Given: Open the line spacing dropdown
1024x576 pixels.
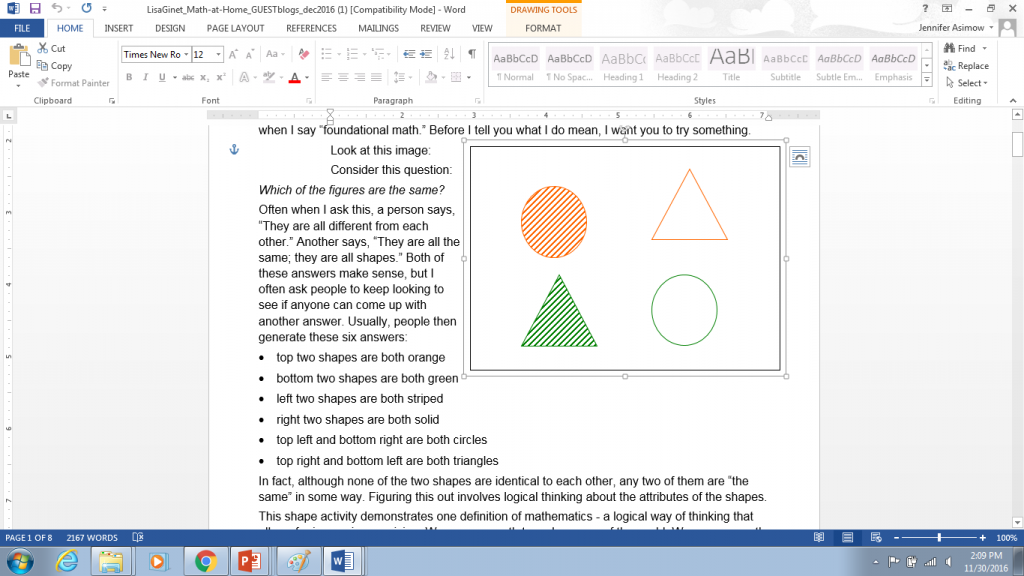Looking at the screenshot, I should 398,76.
